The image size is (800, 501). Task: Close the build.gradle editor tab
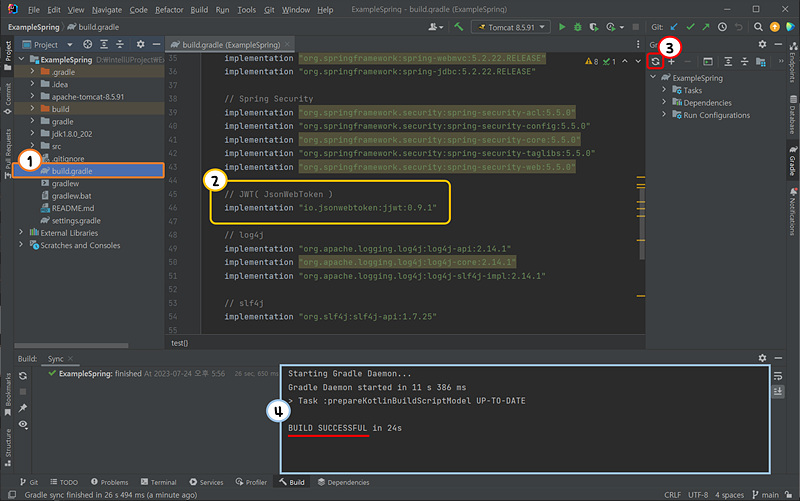pyautogui.click(x=287, y=44)
